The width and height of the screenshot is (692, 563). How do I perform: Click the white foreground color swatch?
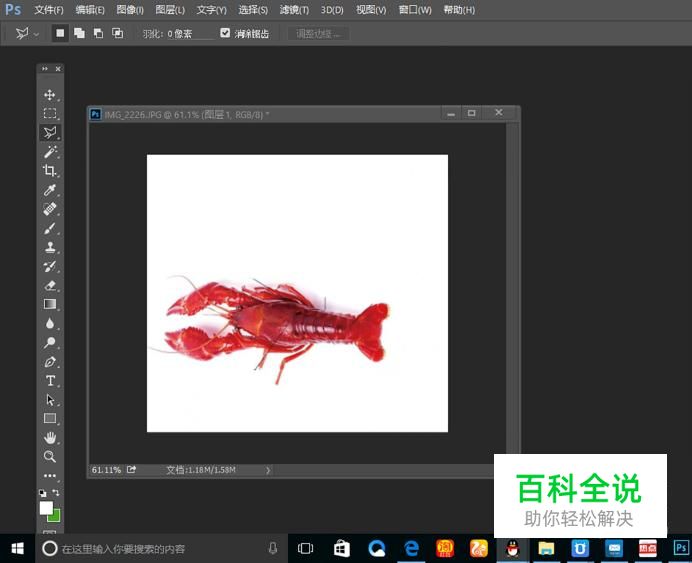click(46, 508)
